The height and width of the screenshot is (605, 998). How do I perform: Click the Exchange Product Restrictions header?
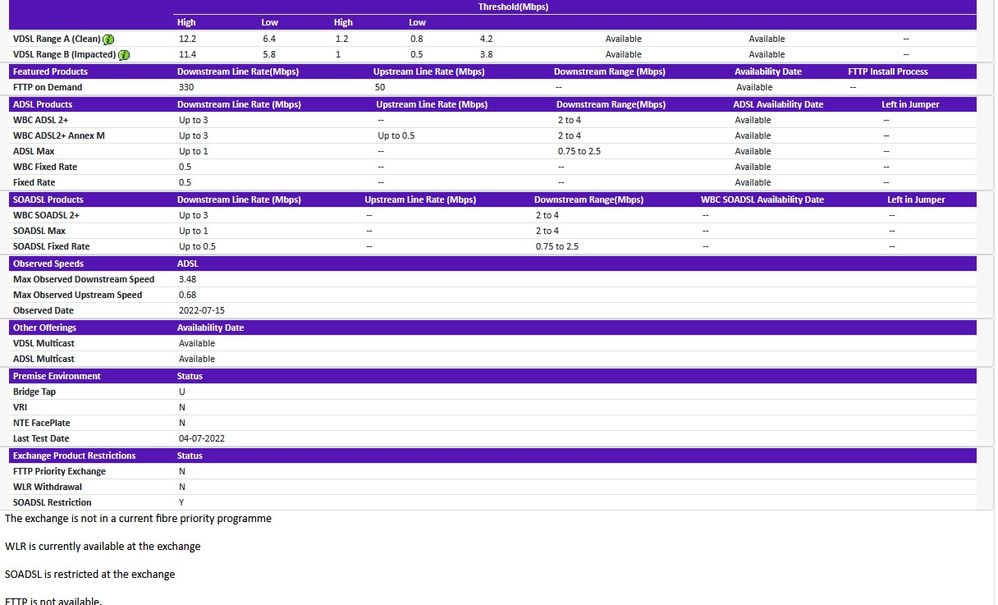click(x=74, y=456)
